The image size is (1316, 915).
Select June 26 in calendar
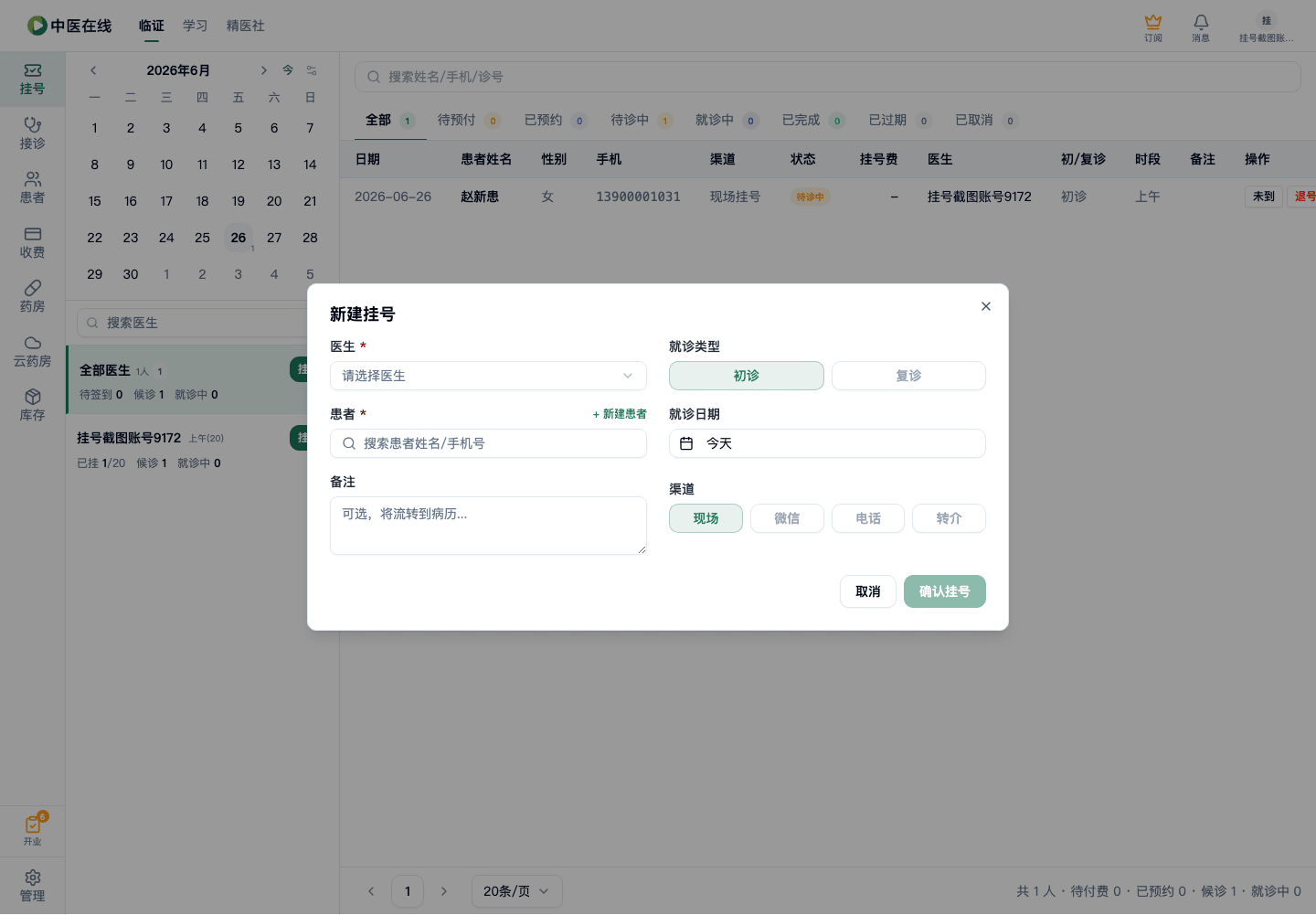tap(239, 238)
